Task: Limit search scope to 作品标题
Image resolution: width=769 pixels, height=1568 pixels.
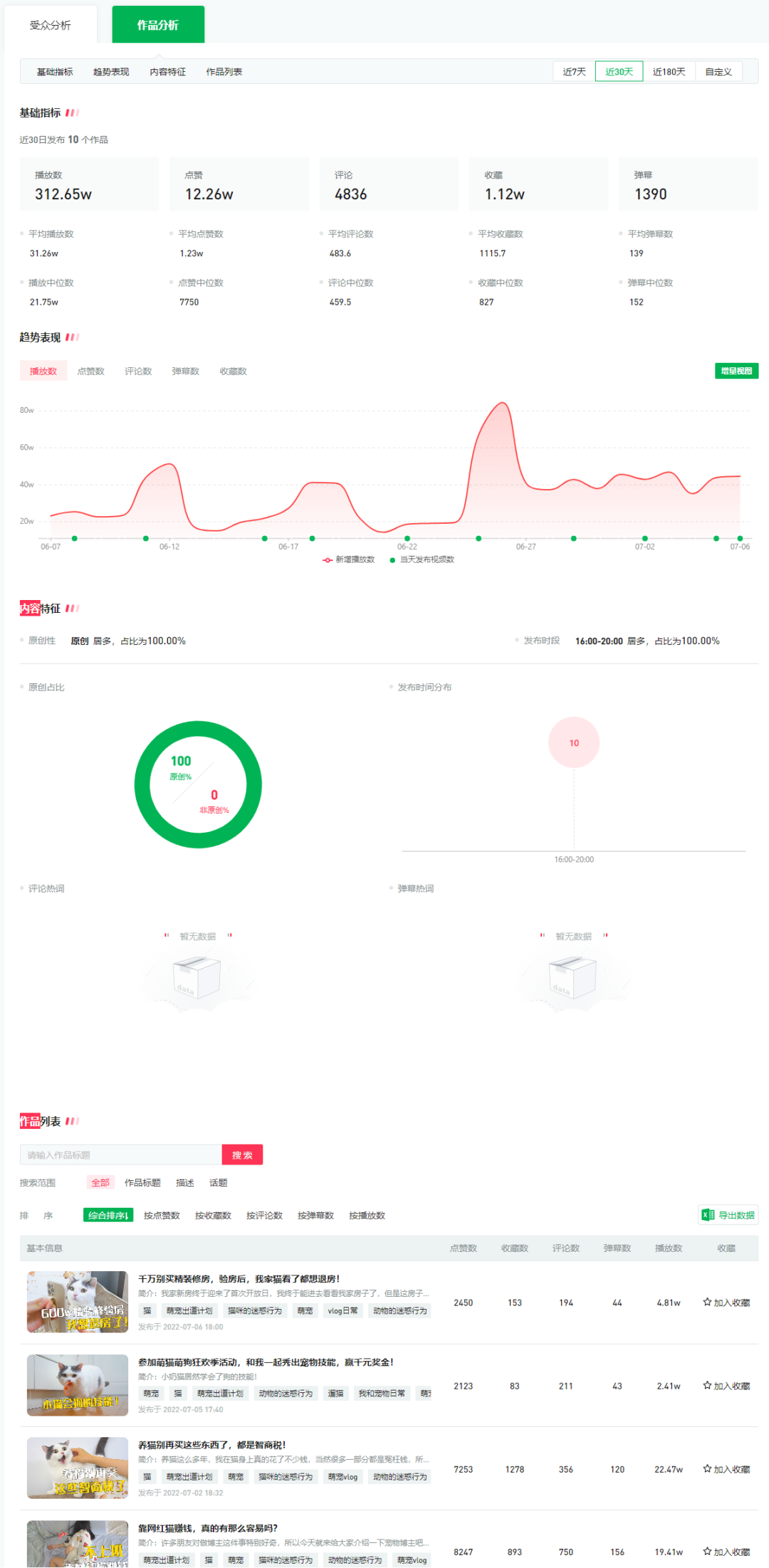Action: tap(142, 1182)
